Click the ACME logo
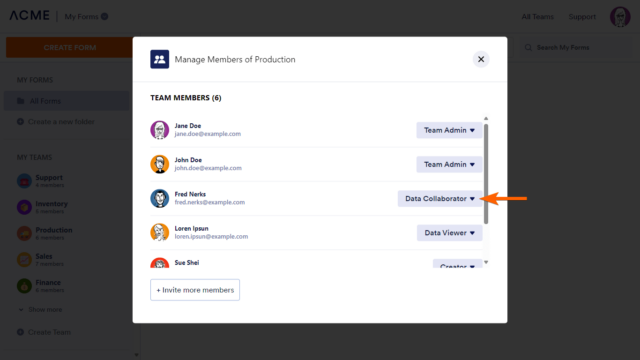 point(29,16)
